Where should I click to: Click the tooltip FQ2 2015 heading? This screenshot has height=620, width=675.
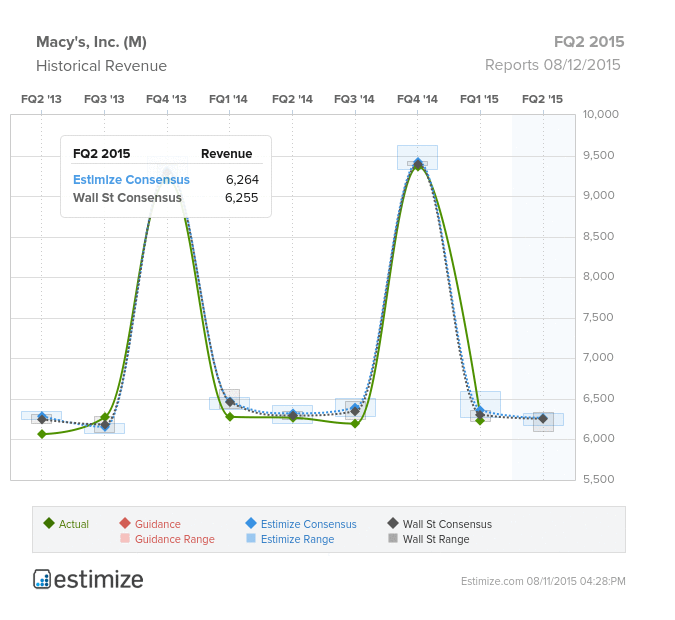pos(102,154)
